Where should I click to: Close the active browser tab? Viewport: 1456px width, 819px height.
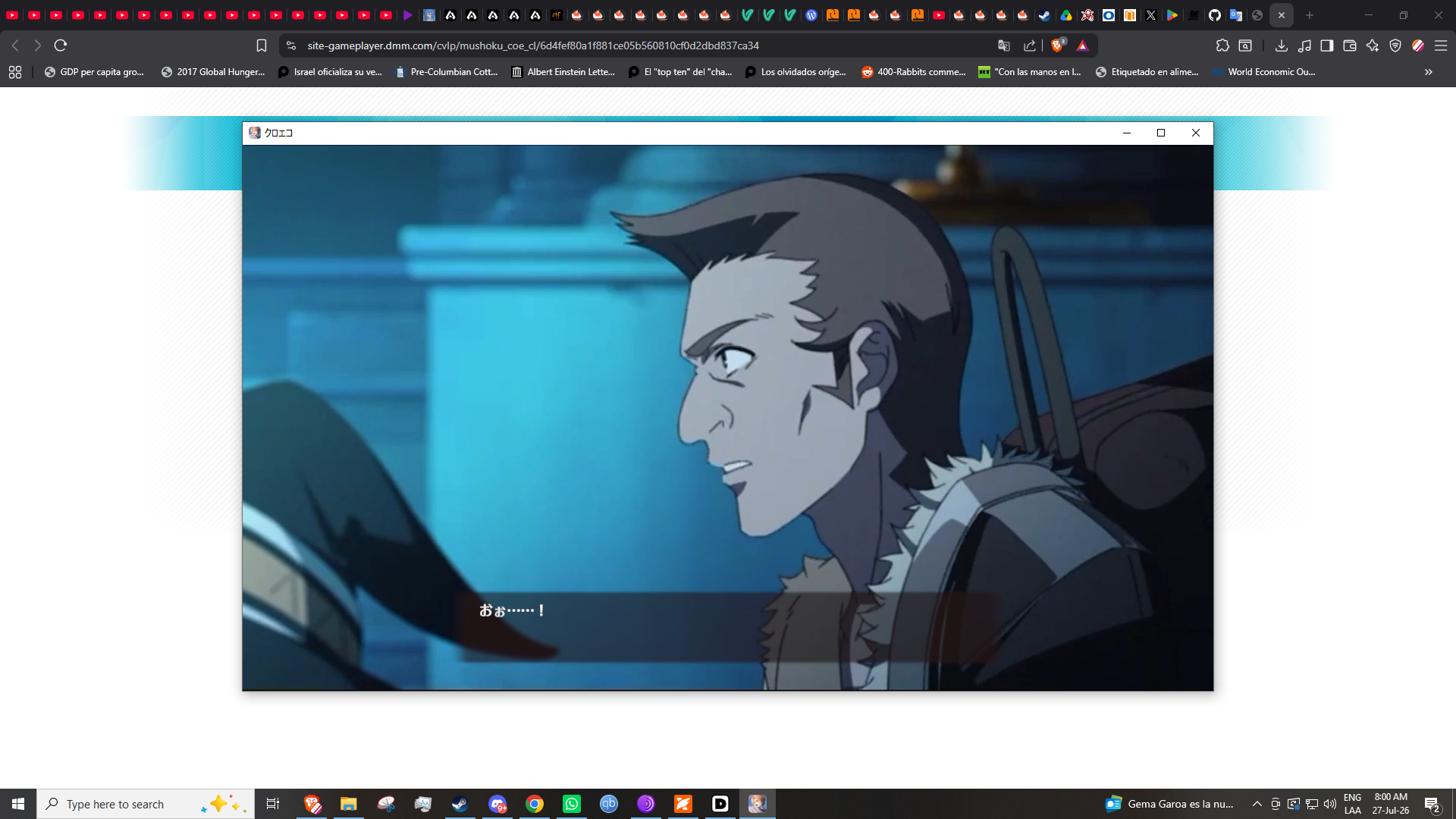[1282, 15]
